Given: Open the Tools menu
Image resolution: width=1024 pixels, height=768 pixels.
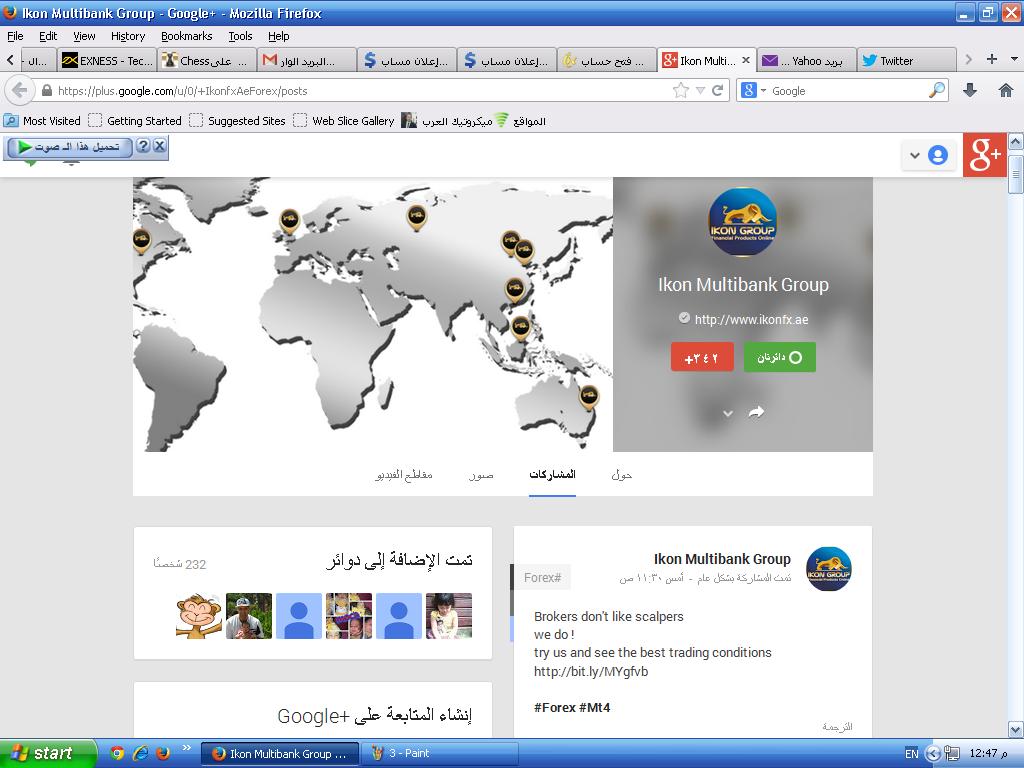Looking at the screenshot, I should (240, 36).
